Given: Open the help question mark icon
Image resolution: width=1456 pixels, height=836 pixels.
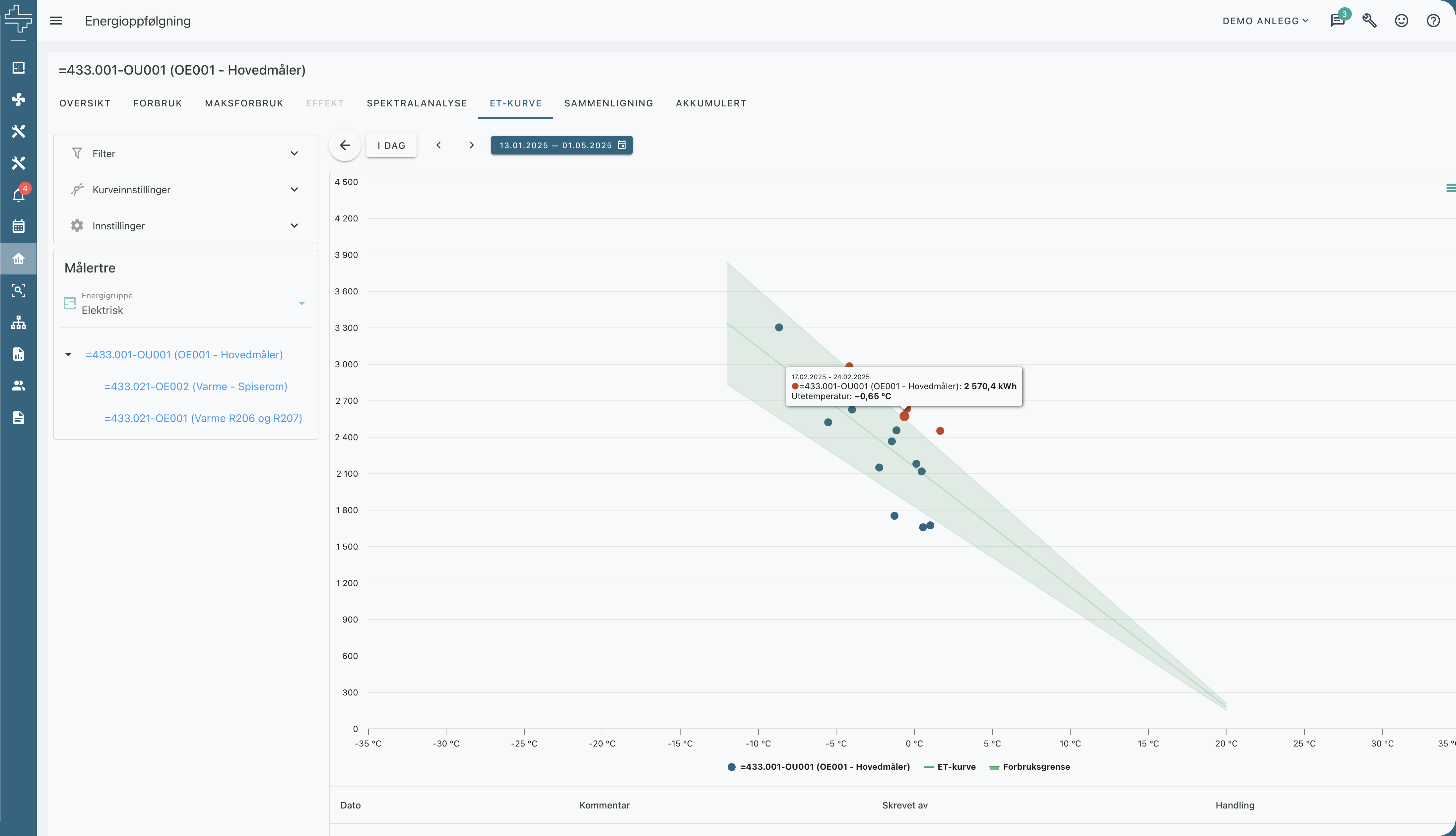Looking at the screenshot, I should click(x=1433, y=21).
